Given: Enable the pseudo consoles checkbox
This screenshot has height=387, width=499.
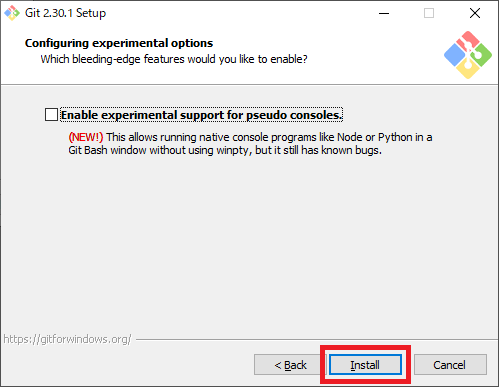Looking at the screenshot, I should [x=51, y=115].
